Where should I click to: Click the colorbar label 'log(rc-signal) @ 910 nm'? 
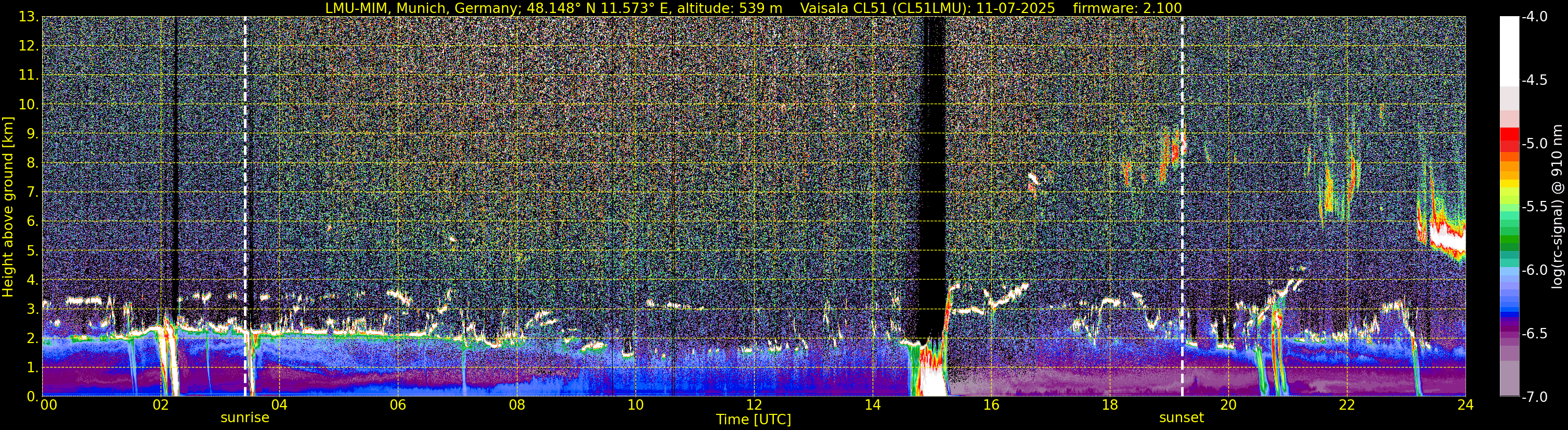click(1558, 207)
